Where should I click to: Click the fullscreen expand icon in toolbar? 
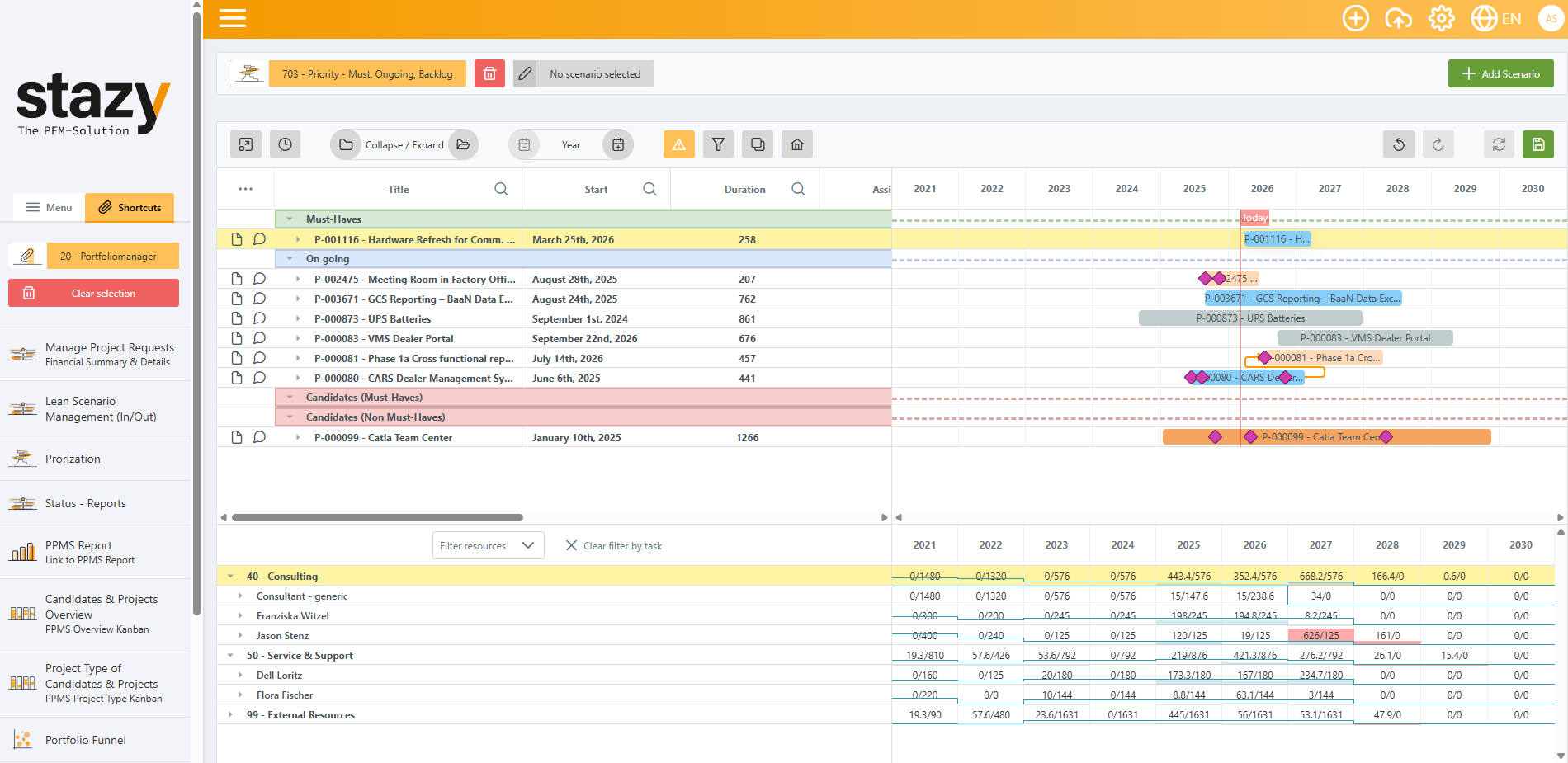(x=246, y=144)
